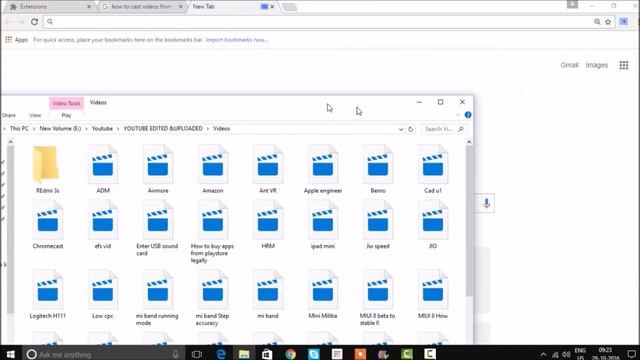Select How to buy apps from playstore video
This screenshot has height=360, width=640.
[x=213, y=232]
